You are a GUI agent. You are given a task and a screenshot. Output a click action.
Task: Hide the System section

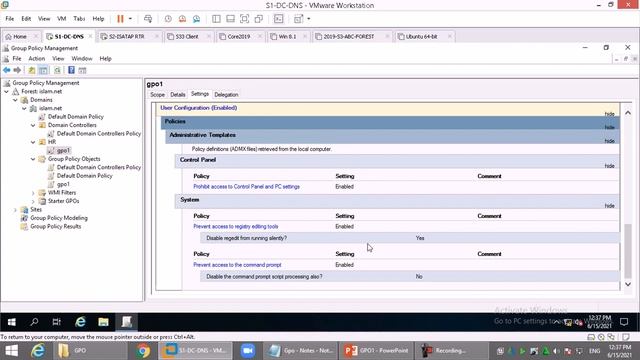click(x=609, y=206)
